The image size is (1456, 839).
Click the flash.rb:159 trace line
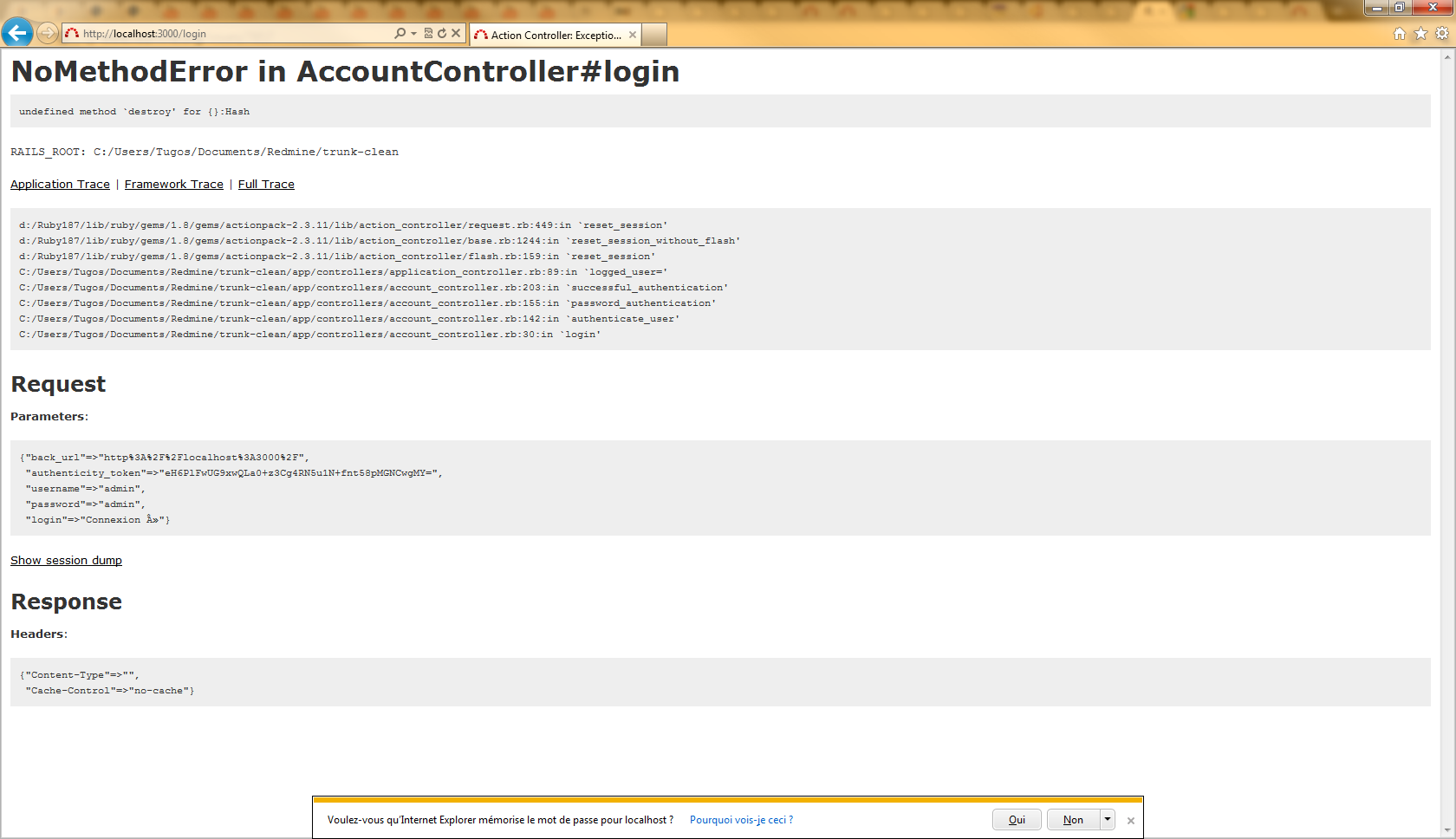tap(337, 257)
